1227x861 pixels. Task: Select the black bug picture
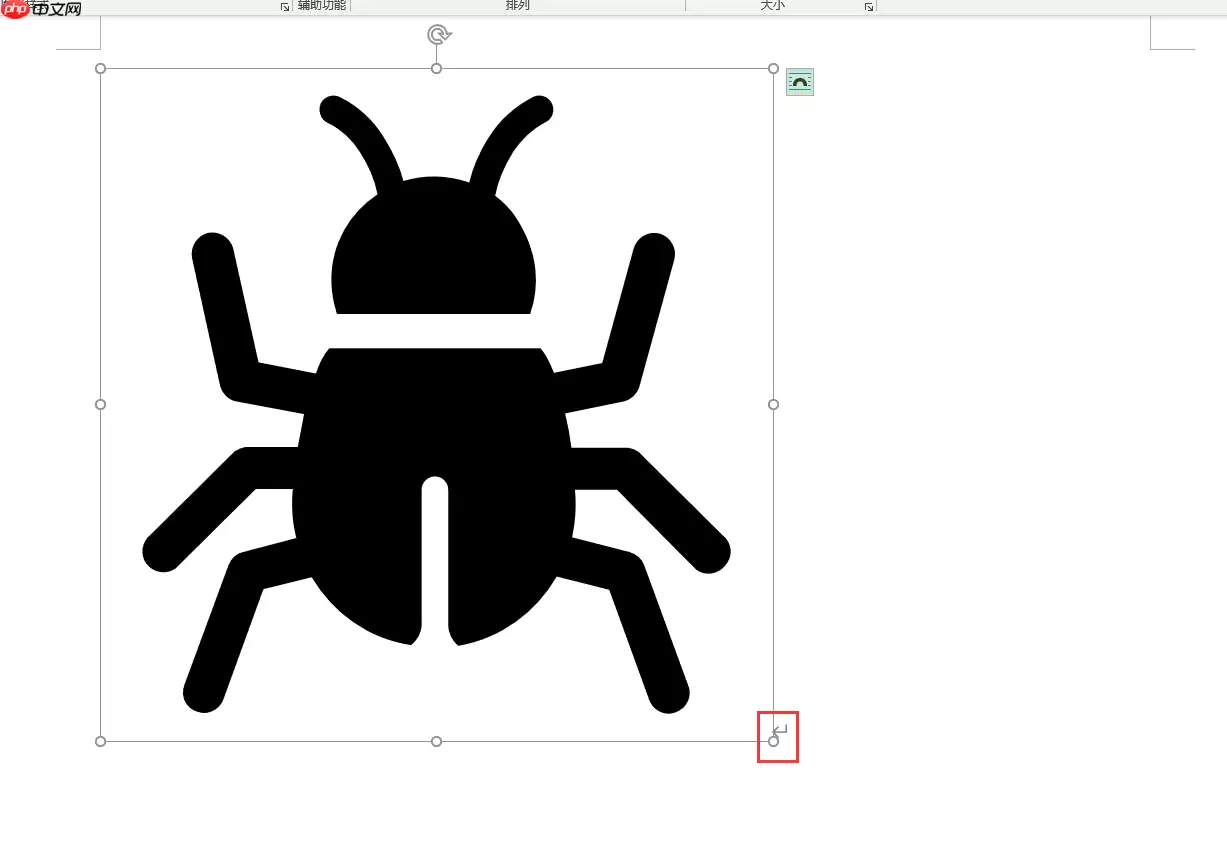(437, 405)
